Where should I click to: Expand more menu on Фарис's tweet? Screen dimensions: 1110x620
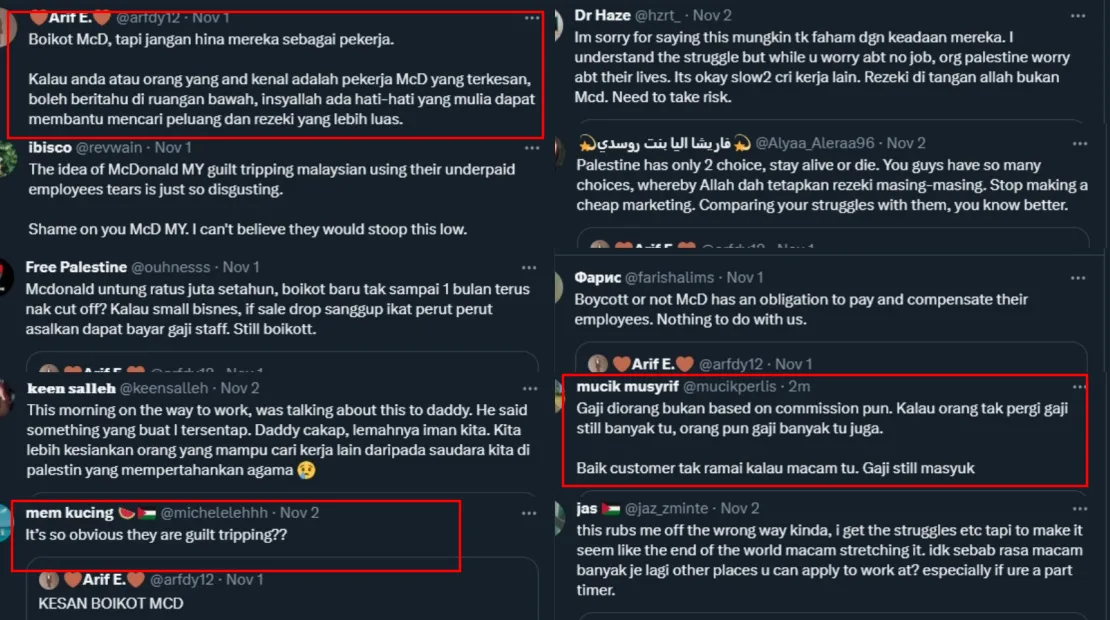pyautogui.click(x=1077, y=278)
